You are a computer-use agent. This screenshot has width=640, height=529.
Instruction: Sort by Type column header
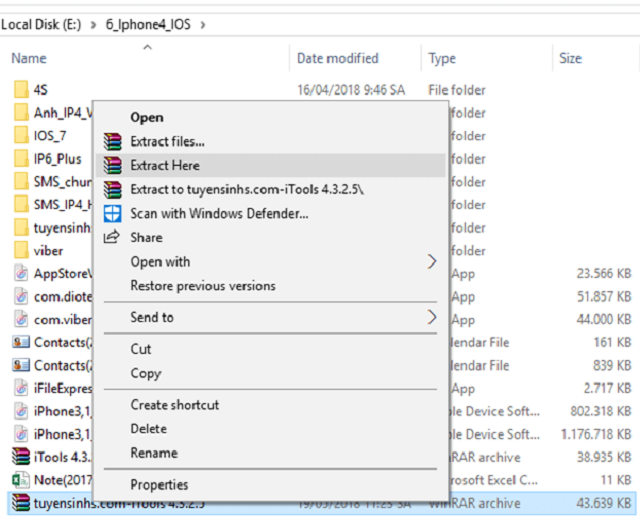coord(442,59)
